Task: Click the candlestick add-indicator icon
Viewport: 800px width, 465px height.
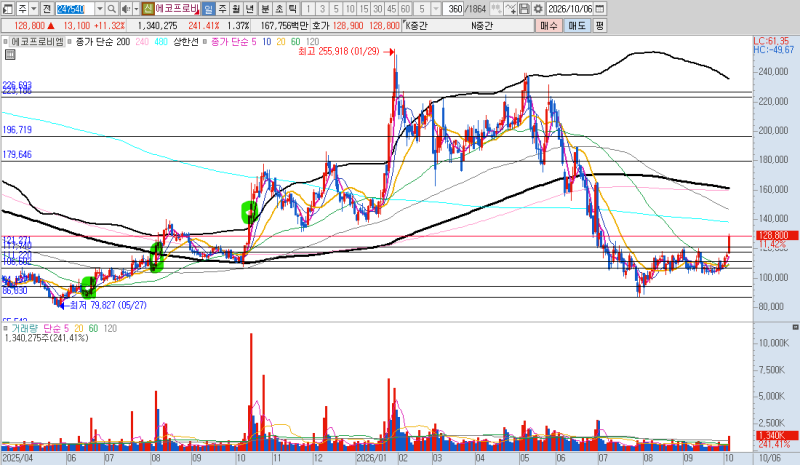Action: 495,9
